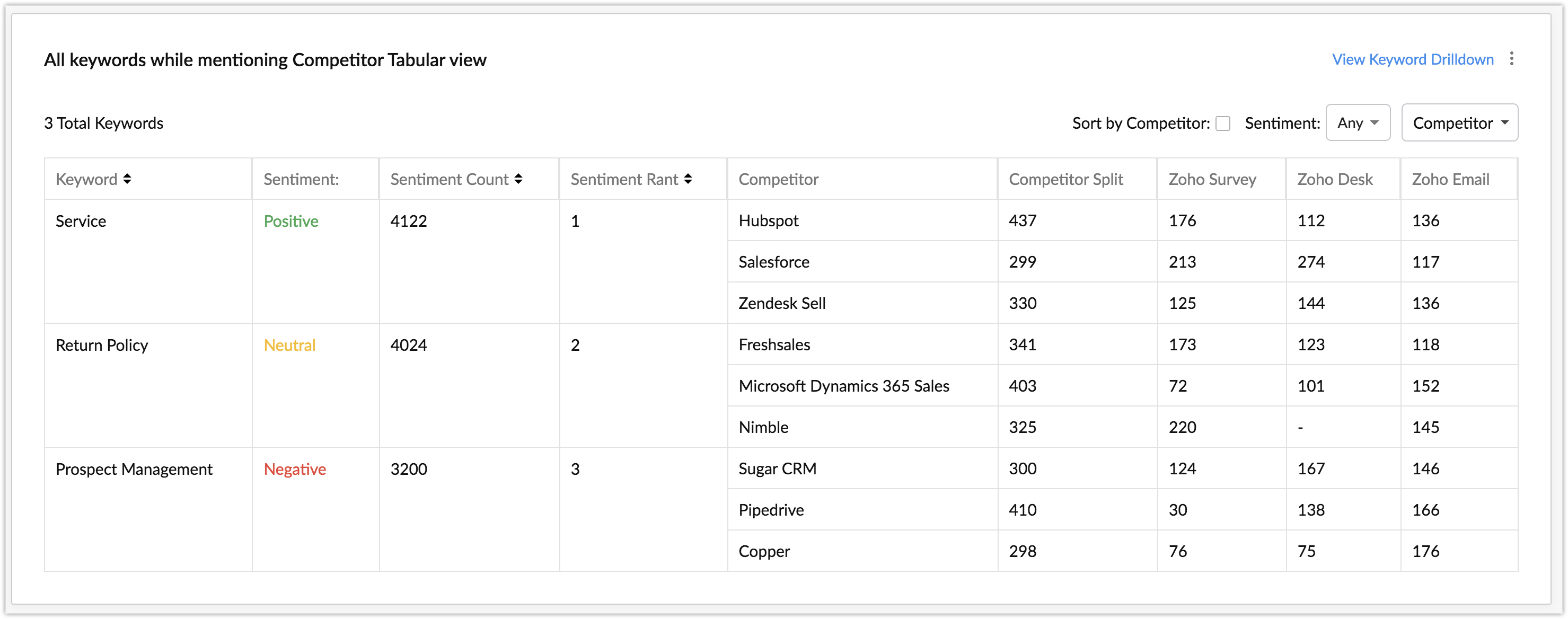The image size is (1568, 619).
Task: Sort by Sentiment Count arrows icon
Action: [518, 179]
